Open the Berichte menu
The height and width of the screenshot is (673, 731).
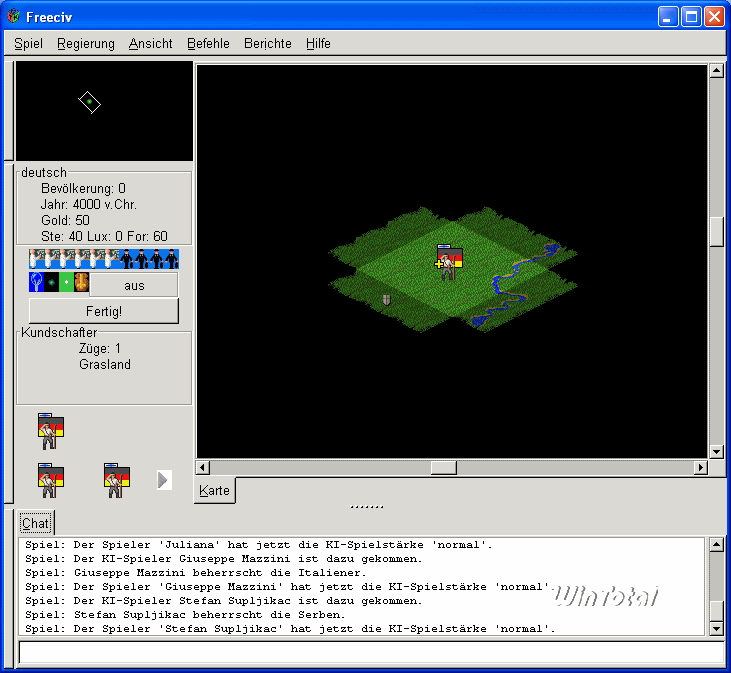pyautogui.click(x=268, y=43)
